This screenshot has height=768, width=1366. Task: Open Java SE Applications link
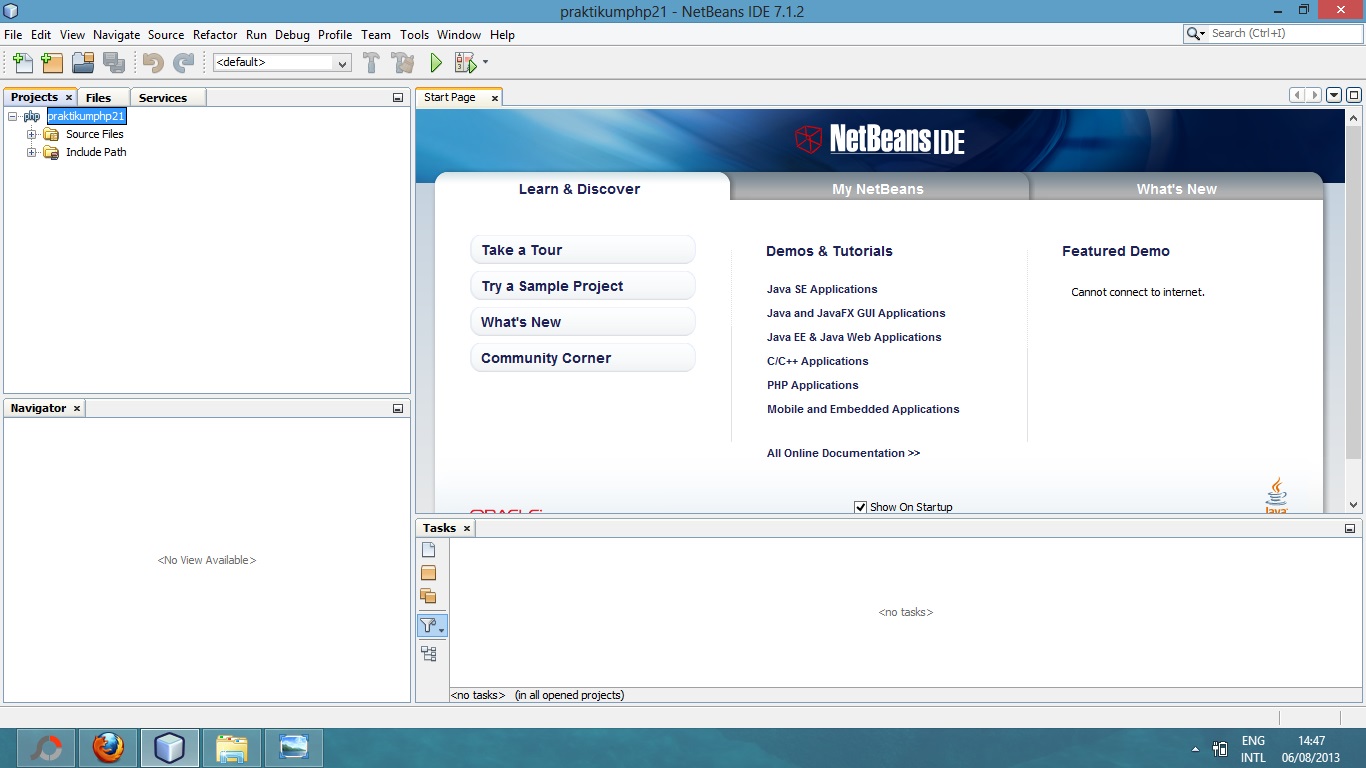(x=822, y=289)
